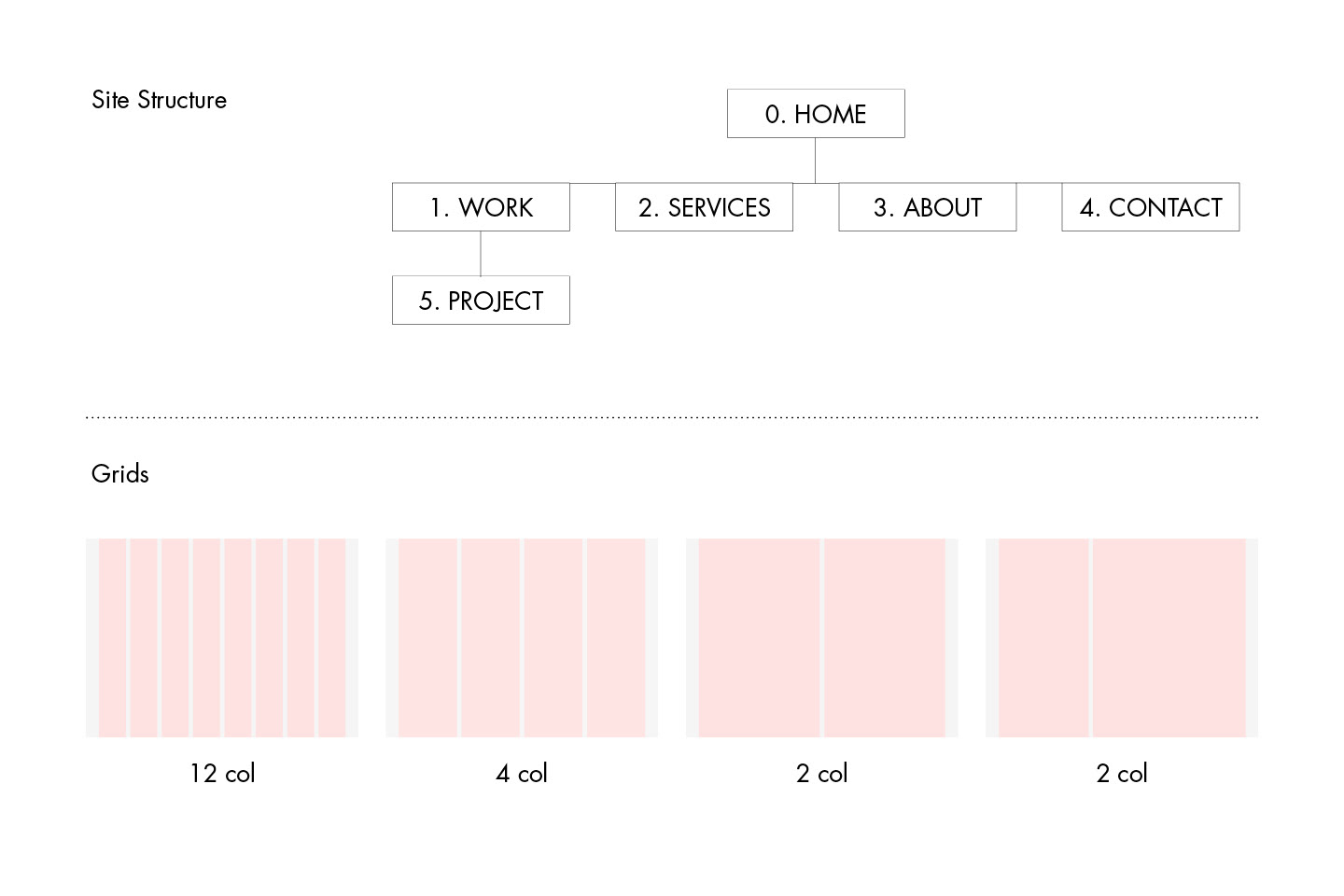Select the equal-width 2 col grid thumbnail
Screen dimensions: 1344x896
tap(822, 637)
